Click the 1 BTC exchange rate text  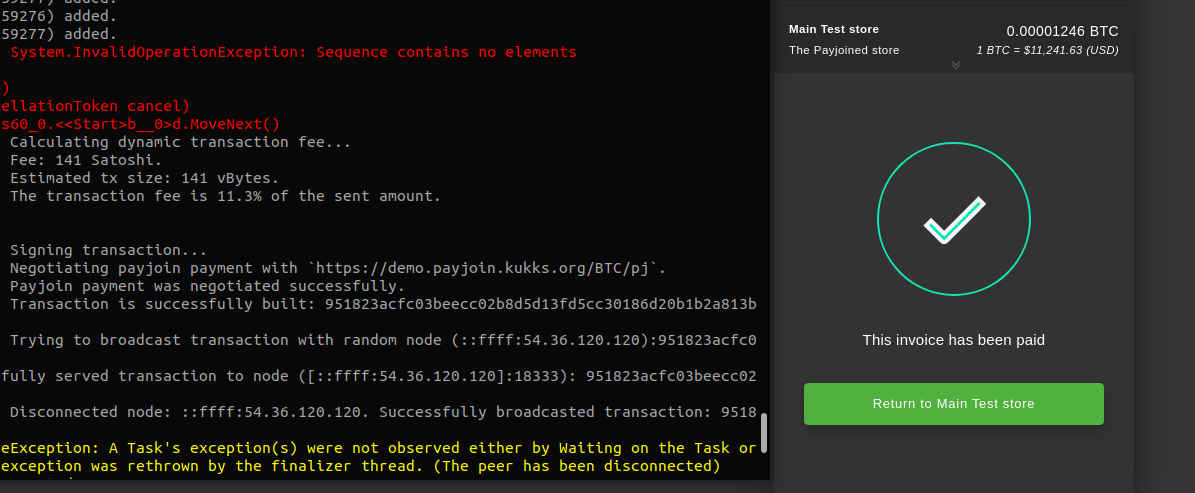1047,50
